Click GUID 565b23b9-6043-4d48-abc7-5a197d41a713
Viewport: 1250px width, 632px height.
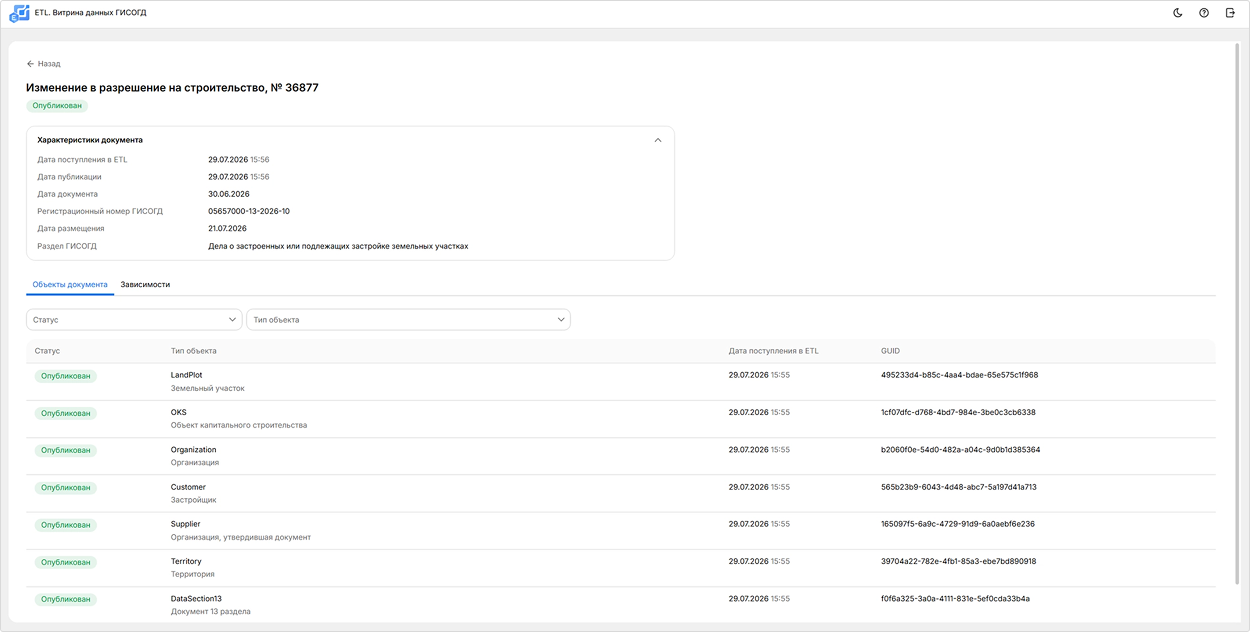click(959, 487)
